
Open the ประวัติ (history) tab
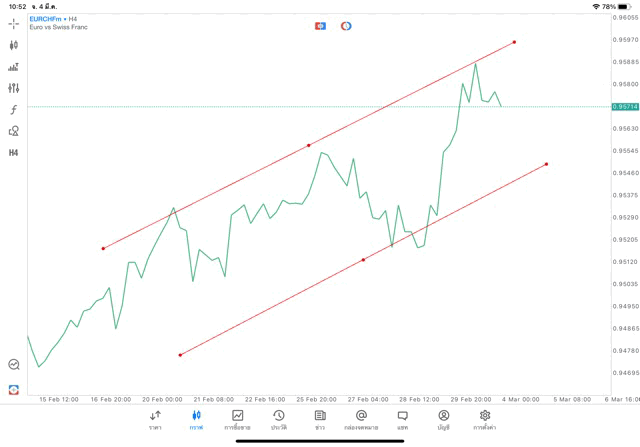coord(279,420)
